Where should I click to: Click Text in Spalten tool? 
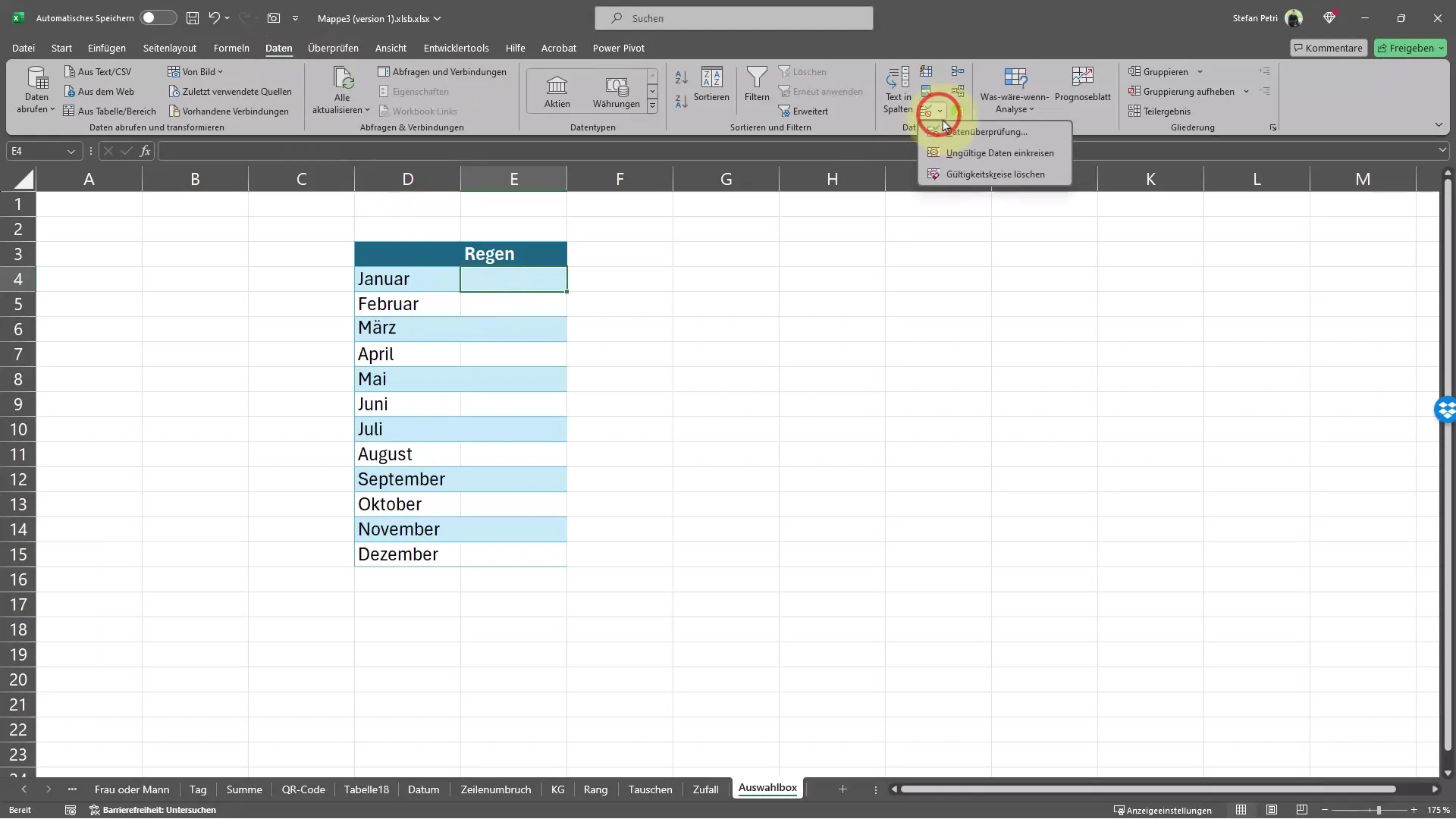898,89
